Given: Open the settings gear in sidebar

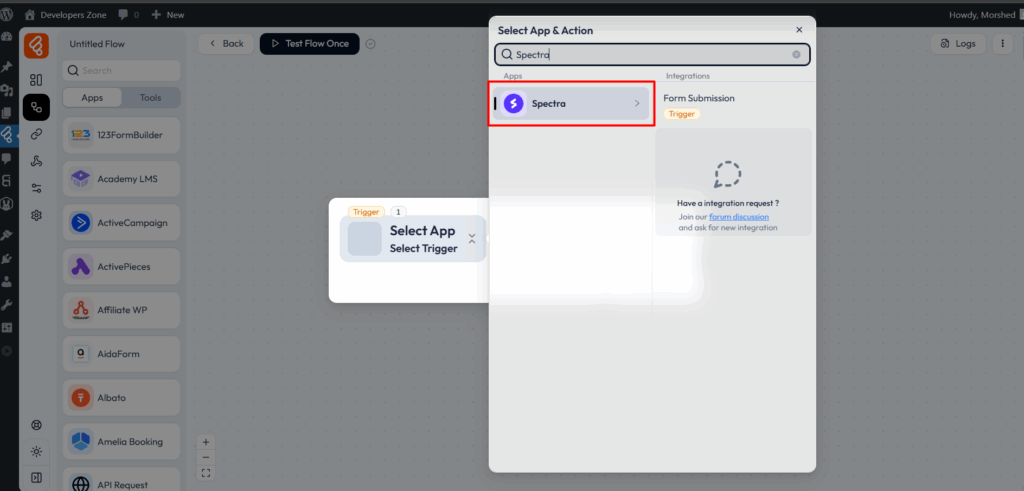Looking at the screenshot, I should [36, 215].
